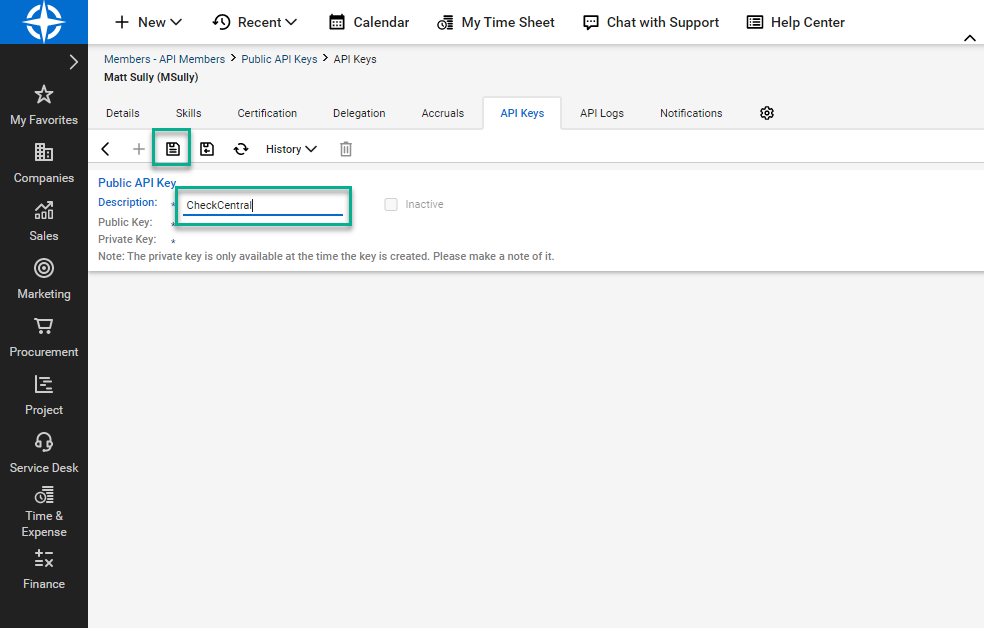Open the Finance module in sidebar

tap(44, 570)
